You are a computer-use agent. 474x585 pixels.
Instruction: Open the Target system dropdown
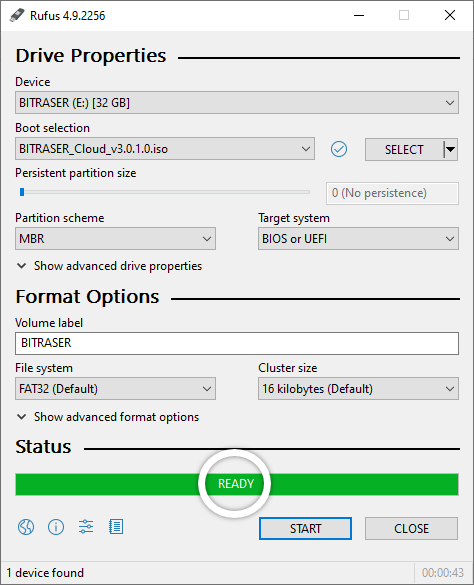click(358, 239)
